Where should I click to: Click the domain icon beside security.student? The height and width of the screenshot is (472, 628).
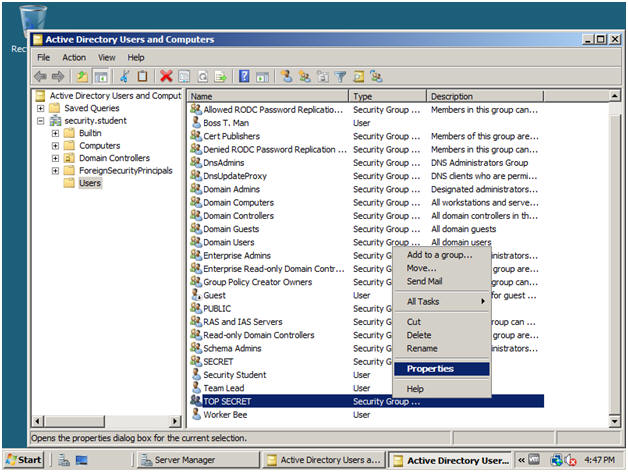click(55, 121)
